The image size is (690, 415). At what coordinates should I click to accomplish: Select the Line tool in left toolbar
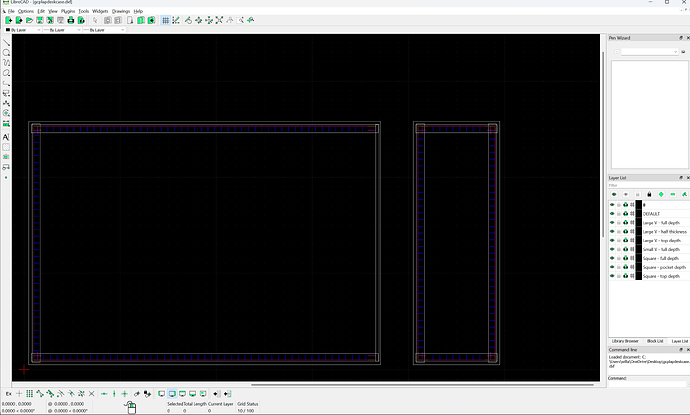[6, 42]
